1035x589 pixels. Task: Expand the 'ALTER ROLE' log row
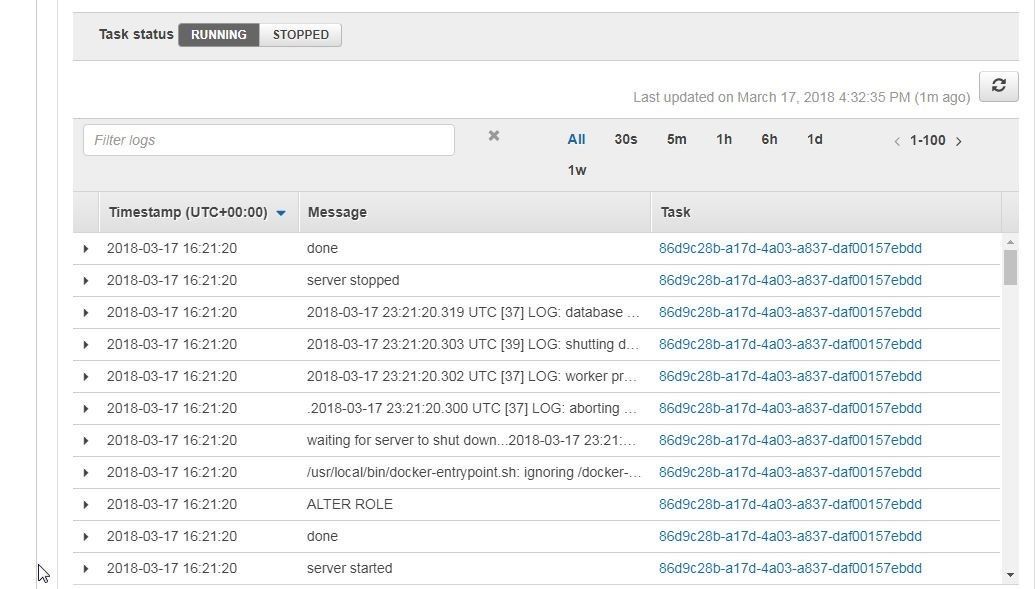[86, 504]
